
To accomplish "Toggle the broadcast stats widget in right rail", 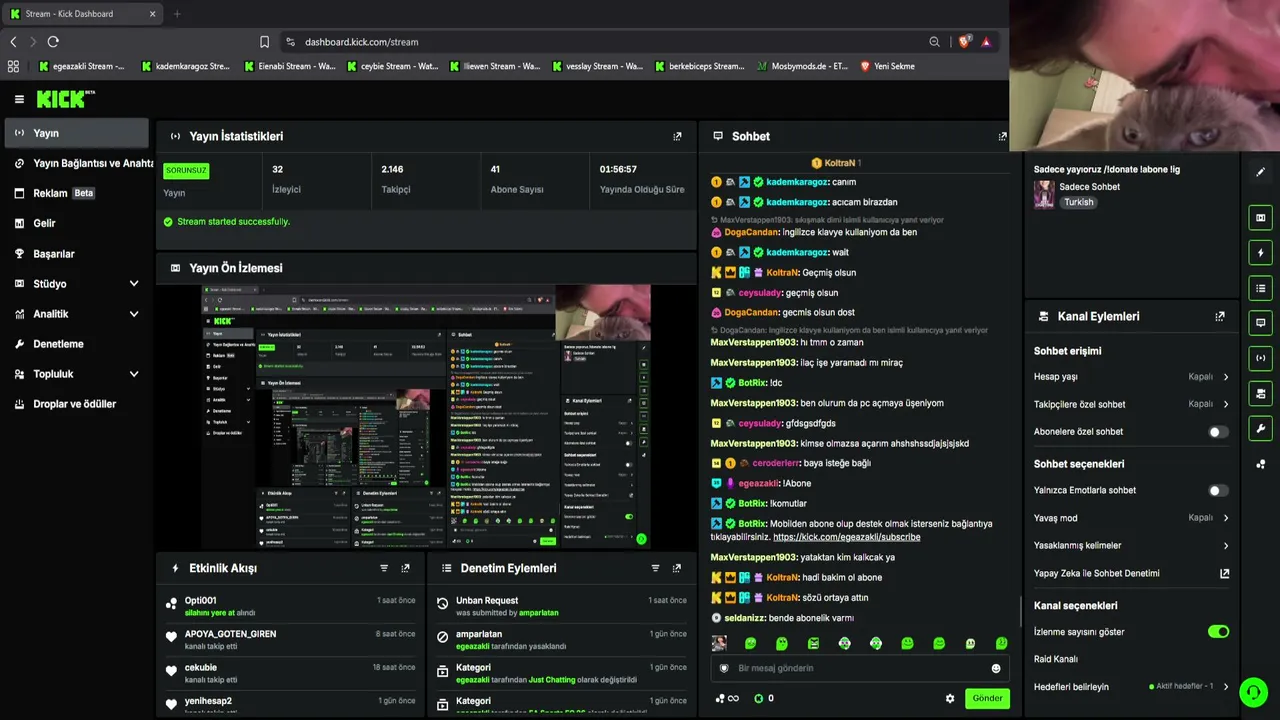I will click(1260, 358).
